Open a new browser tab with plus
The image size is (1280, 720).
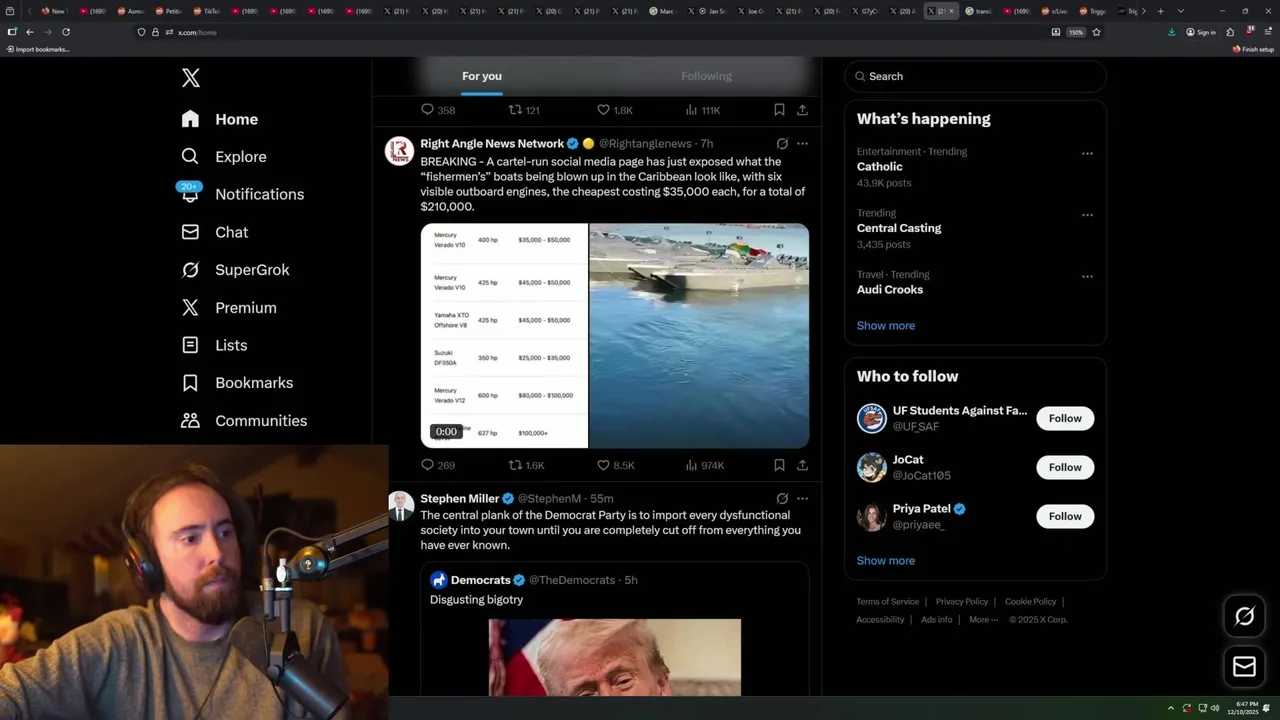click(1160, 11)
